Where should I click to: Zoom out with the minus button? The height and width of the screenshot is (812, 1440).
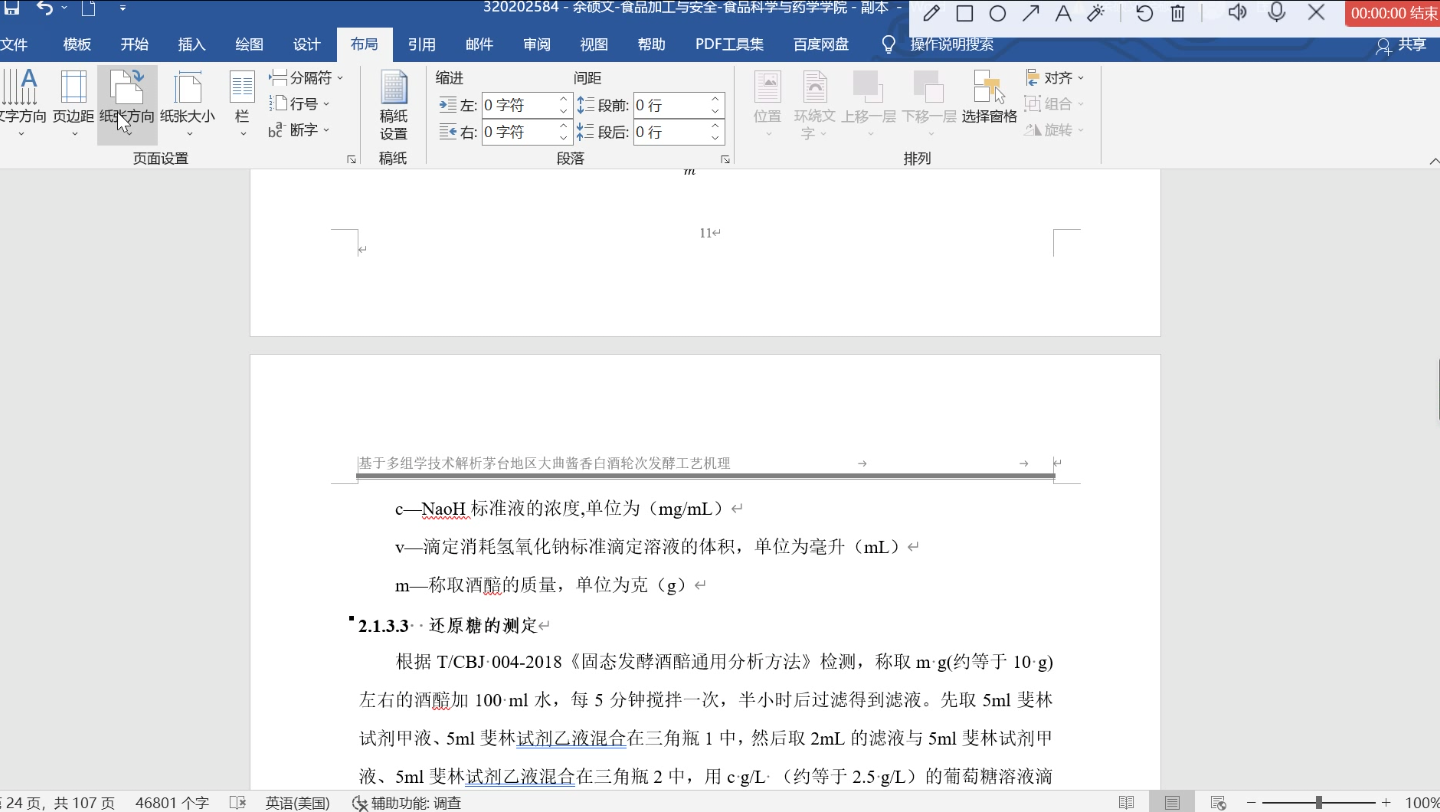tap(1250, 802)
